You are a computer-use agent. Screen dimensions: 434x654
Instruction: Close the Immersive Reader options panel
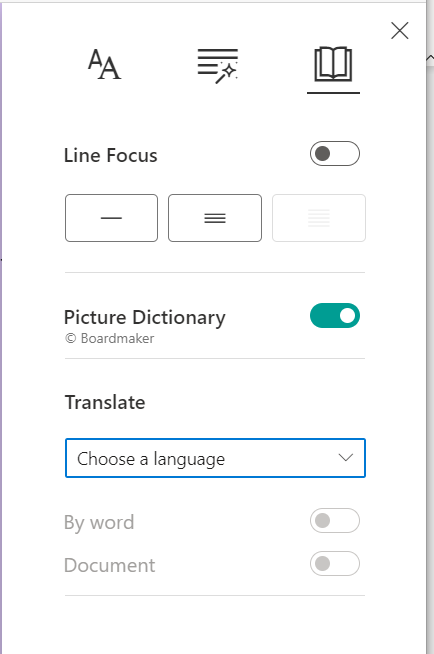tap(399, 31)
